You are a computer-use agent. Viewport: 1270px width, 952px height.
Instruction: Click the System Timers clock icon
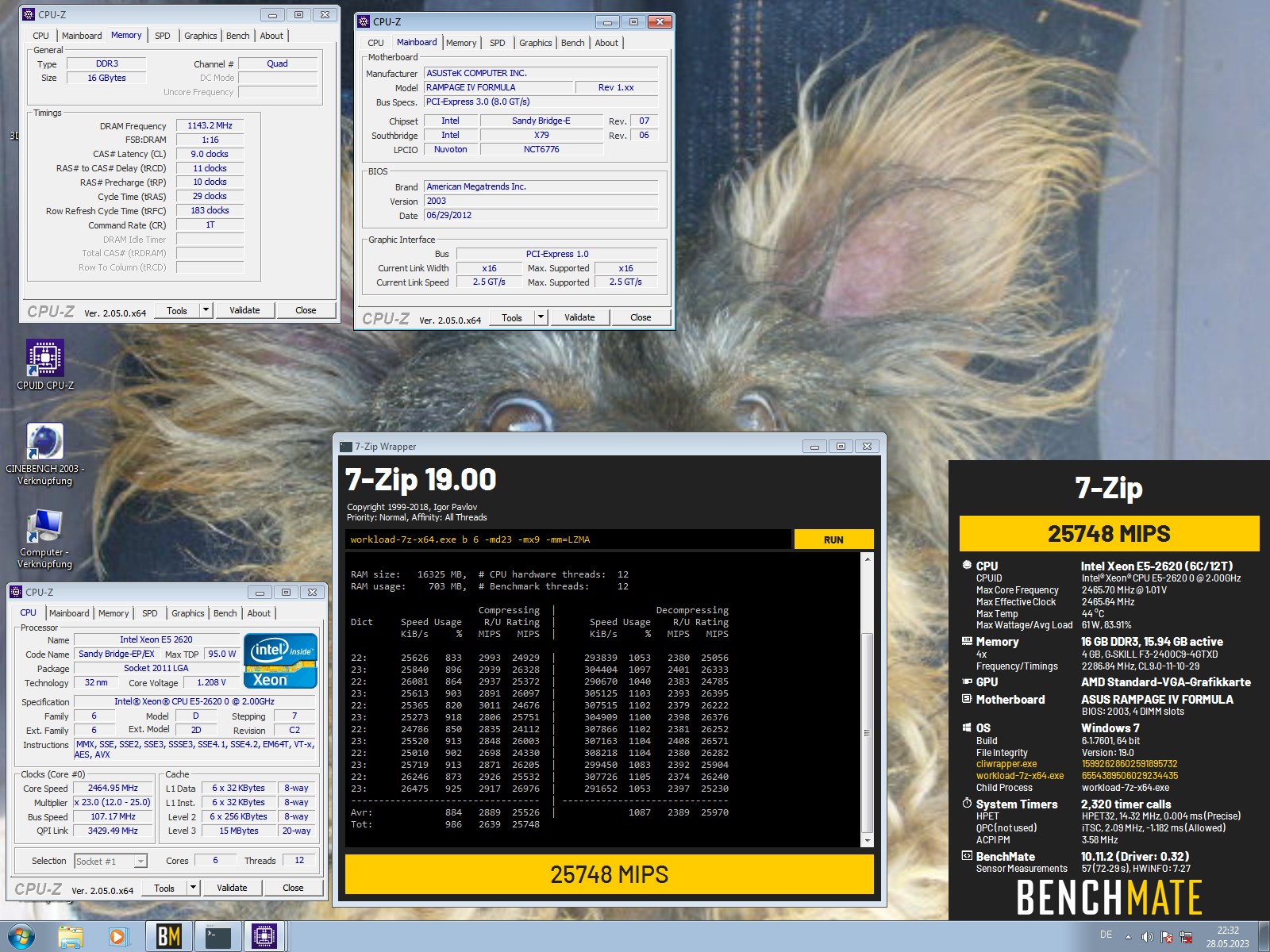(967, 804)
